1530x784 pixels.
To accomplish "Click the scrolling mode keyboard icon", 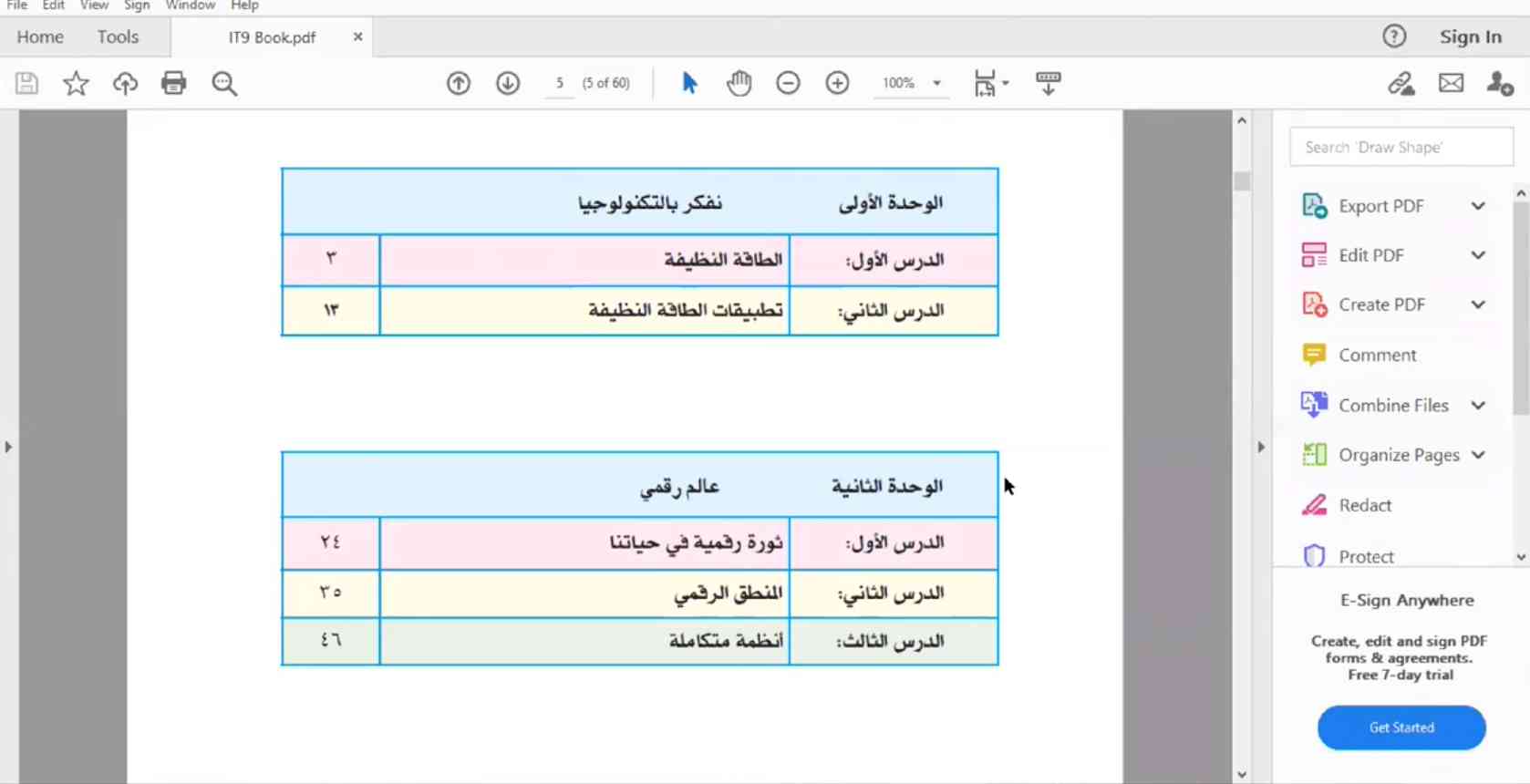I will point(1049,83).
